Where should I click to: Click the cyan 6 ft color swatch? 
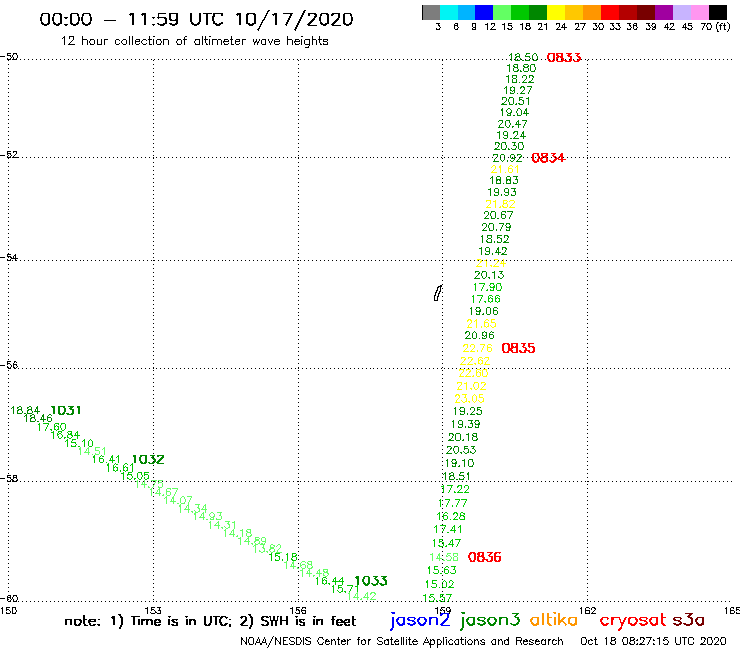coord(449,12)
